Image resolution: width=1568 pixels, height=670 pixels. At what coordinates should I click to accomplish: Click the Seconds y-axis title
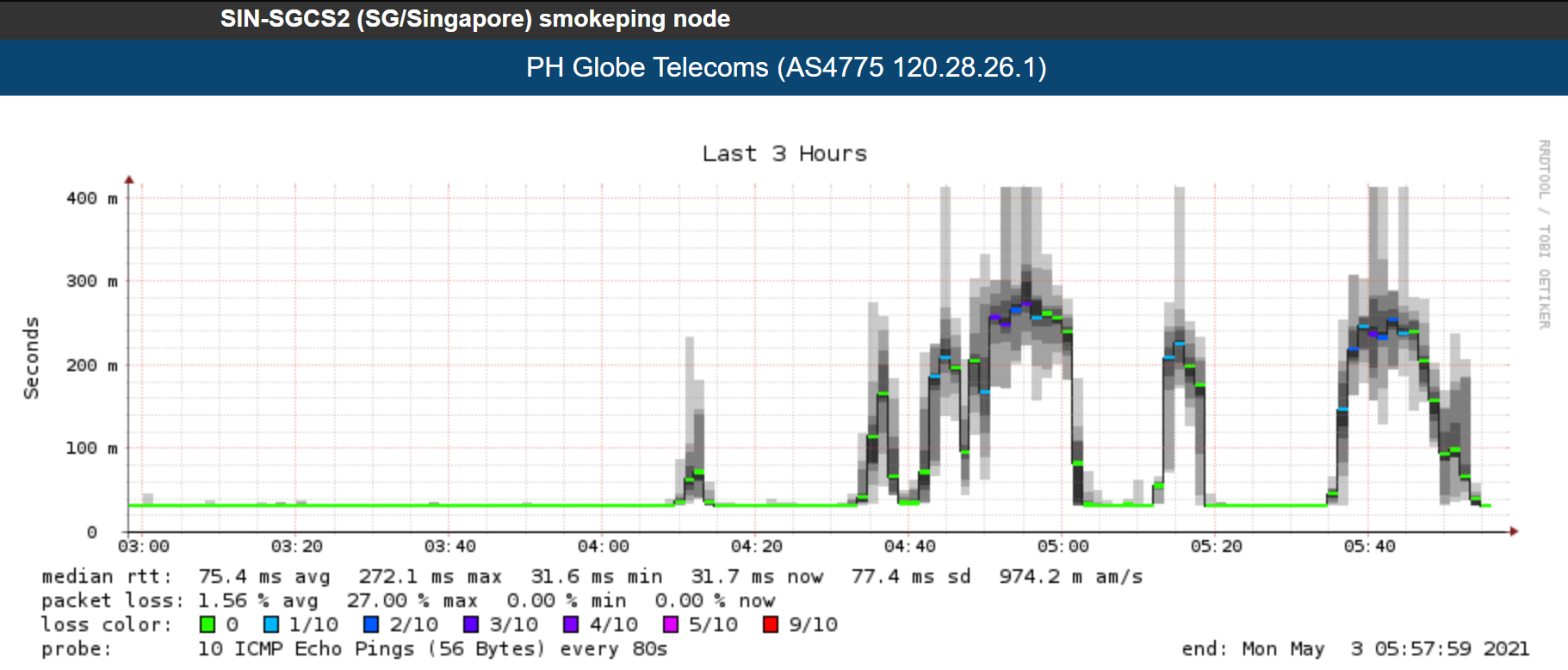pos(31,357)
